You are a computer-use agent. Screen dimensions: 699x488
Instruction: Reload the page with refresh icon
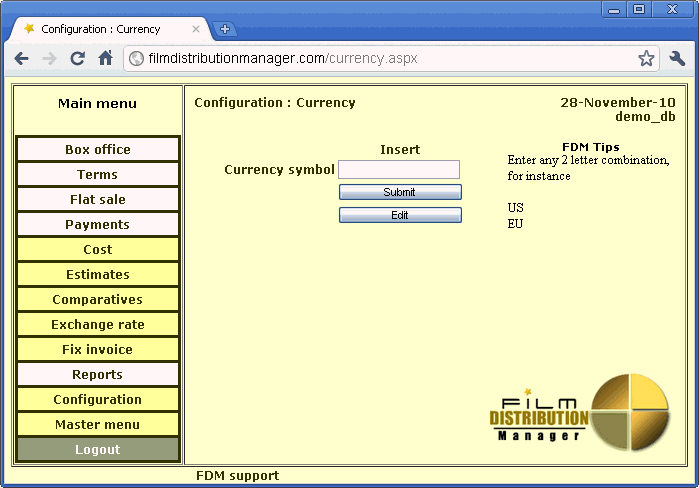click(77, 58)
